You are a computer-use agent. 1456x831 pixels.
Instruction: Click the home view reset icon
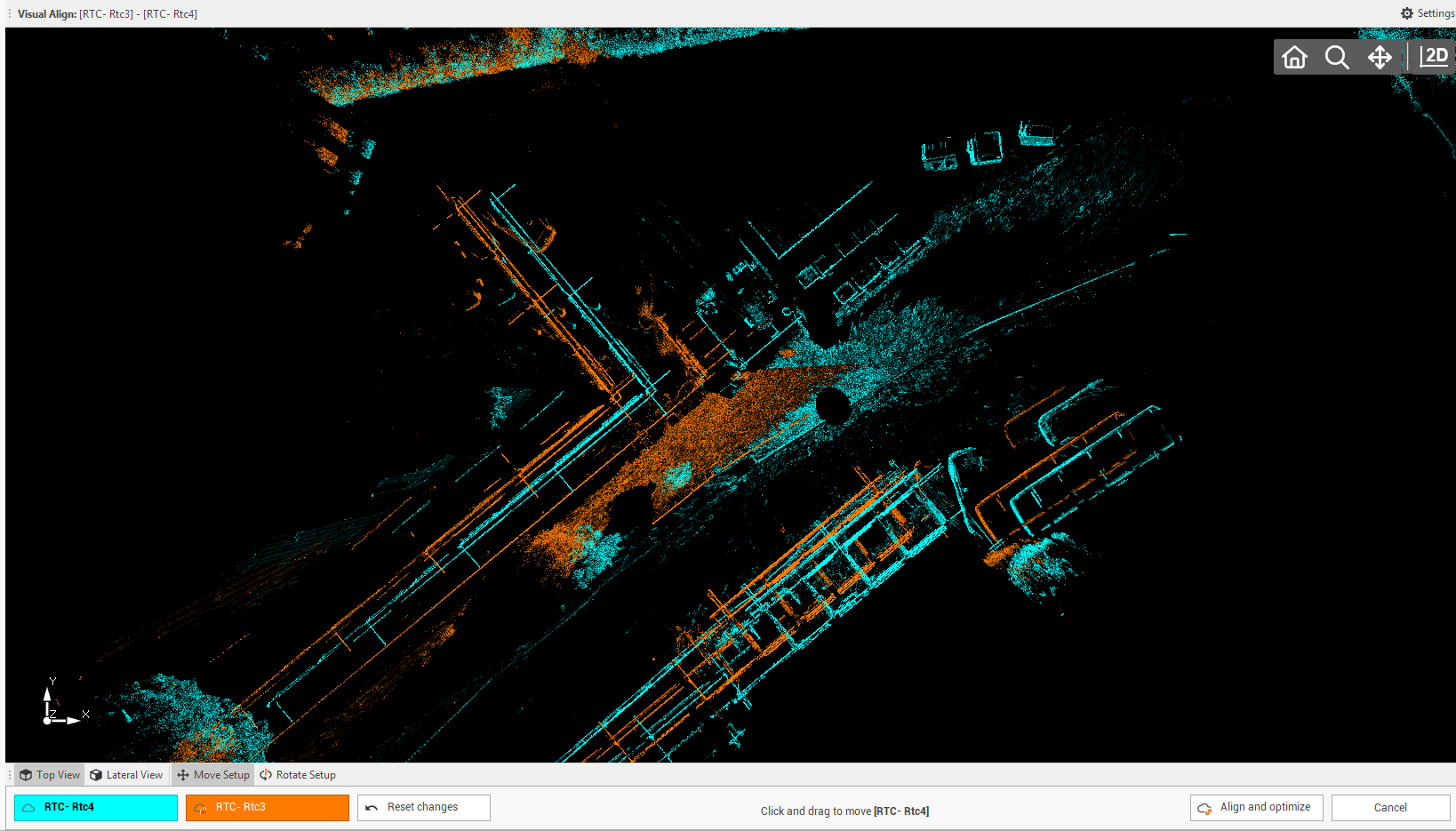point(1294,58)
